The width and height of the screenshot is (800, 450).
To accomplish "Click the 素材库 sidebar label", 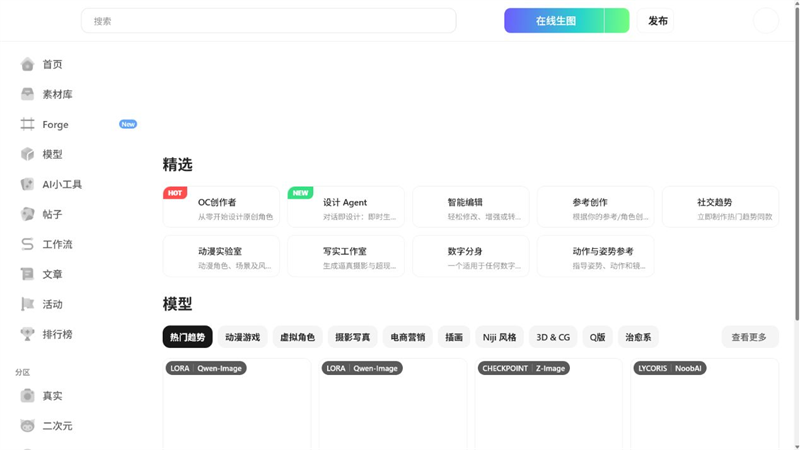I will [x=57, y=94].
